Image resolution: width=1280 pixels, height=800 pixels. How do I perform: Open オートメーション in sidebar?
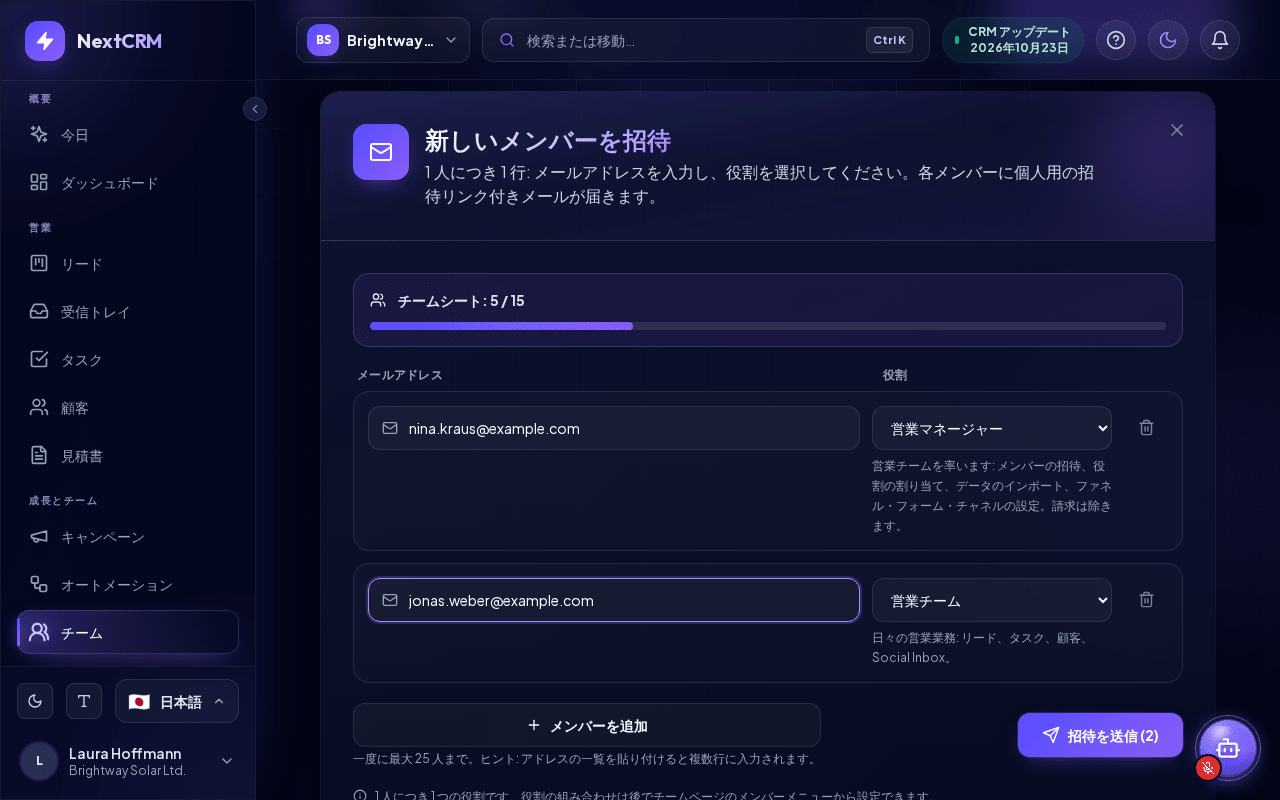[128, 585]
